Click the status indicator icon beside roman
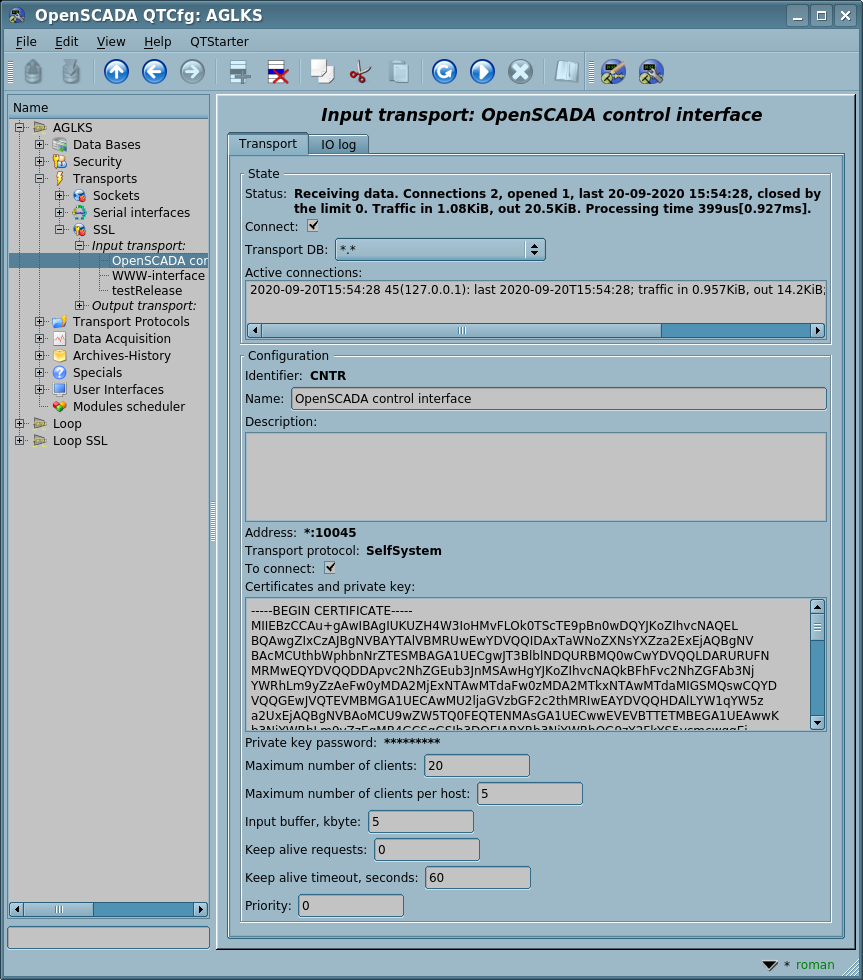Viewport: 863px width, 980px height. click(770, 965)
